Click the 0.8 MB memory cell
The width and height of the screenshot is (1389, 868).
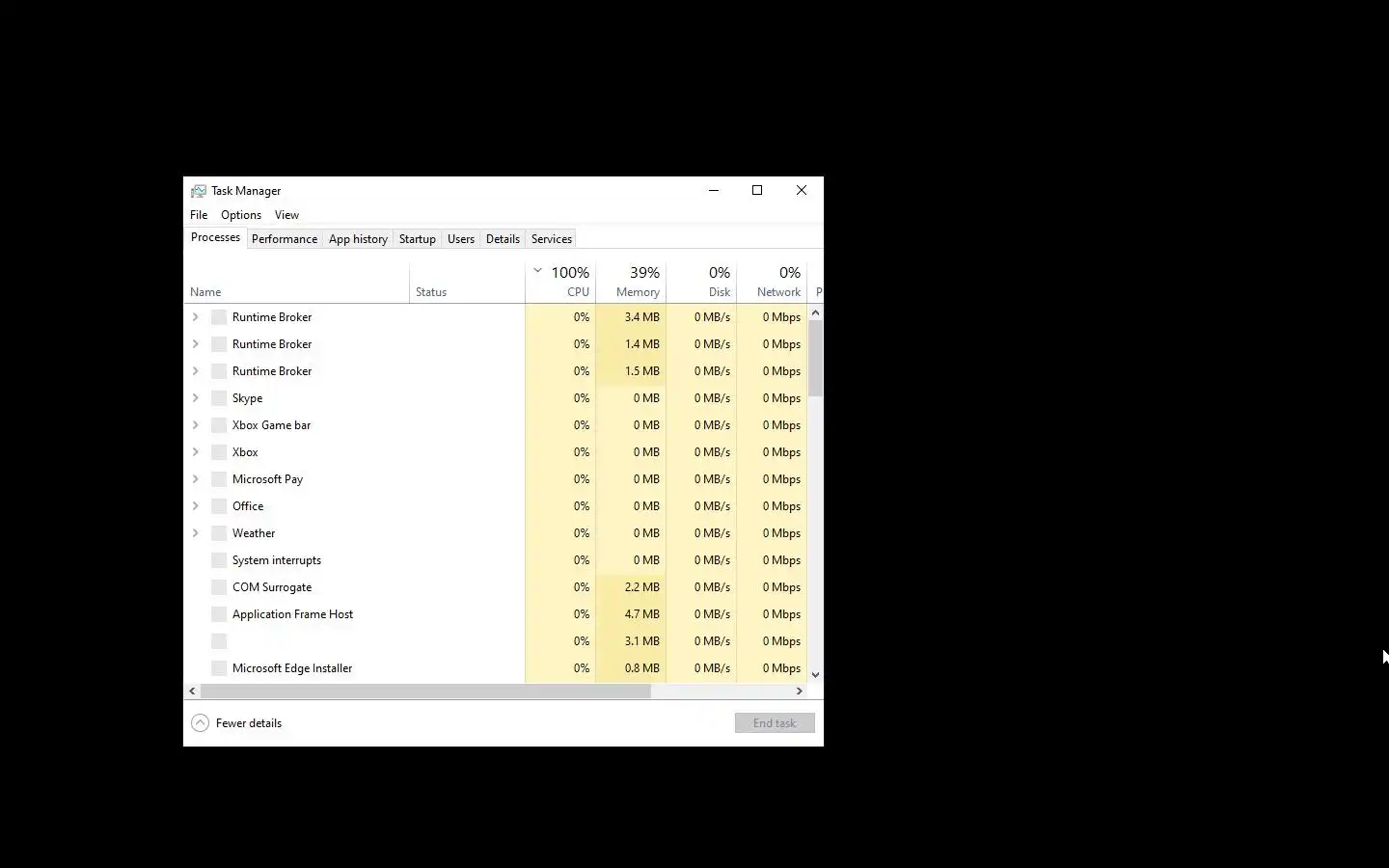(631, 668)
